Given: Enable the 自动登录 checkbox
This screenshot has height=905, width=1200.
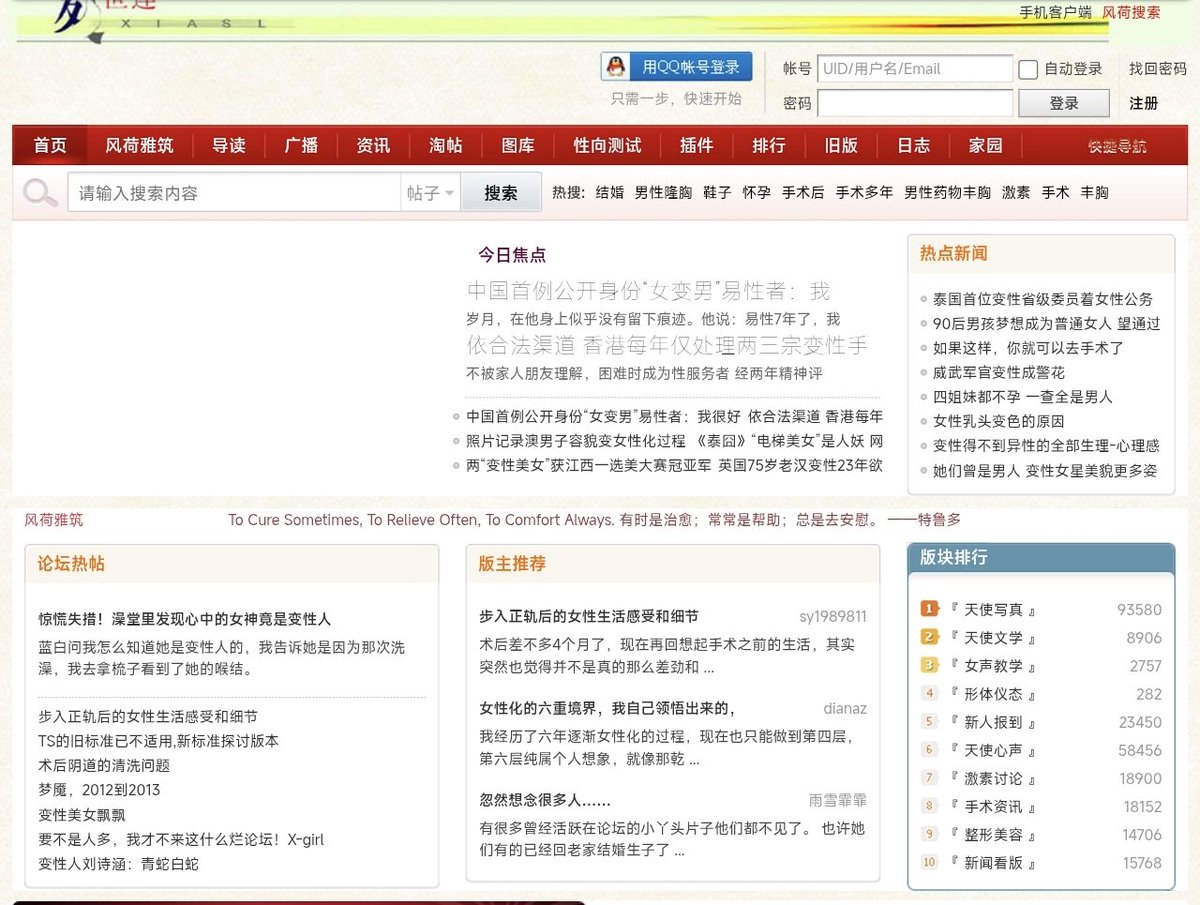Looking at the screenshot, I should pyautogui.click(x=1028, y=69).
